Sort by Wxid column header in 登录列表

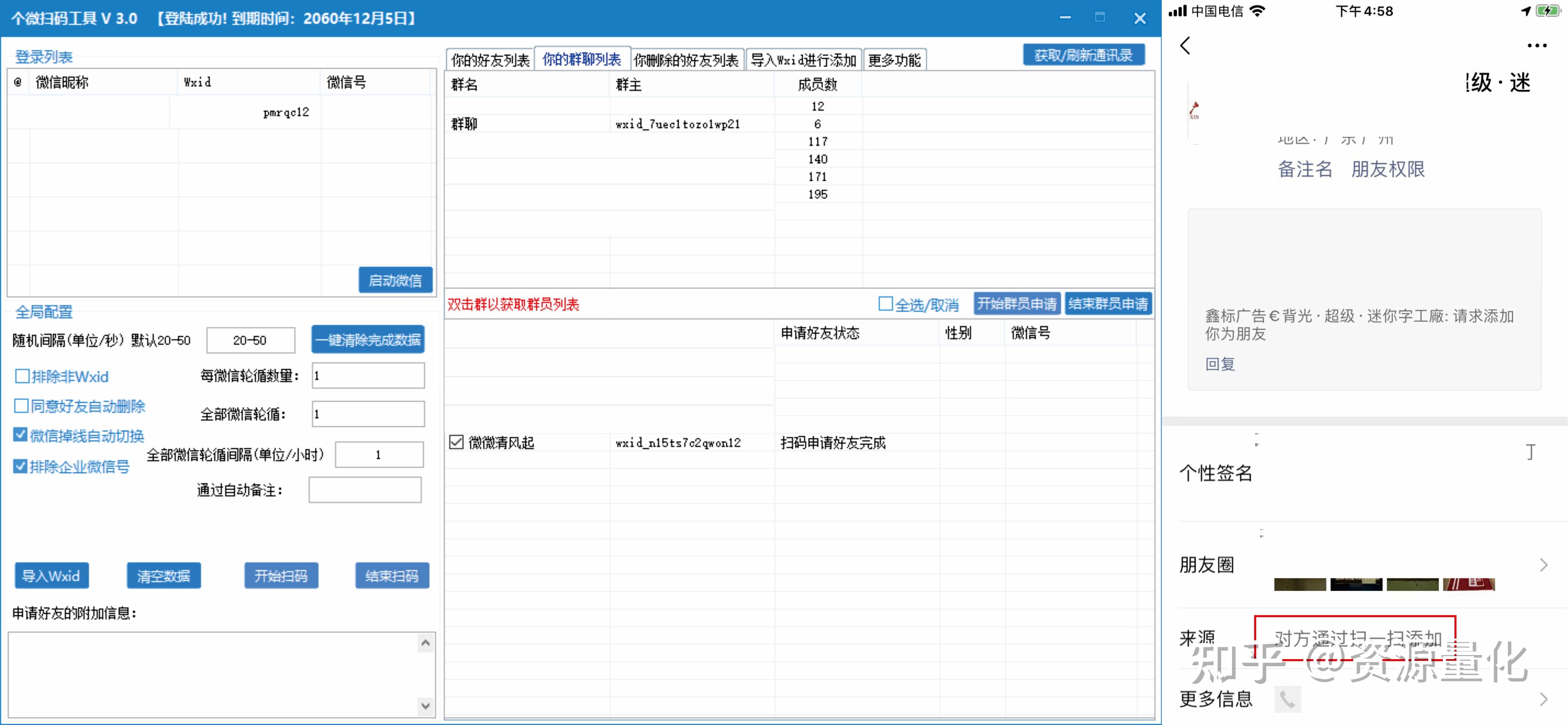tap(249, 82)
